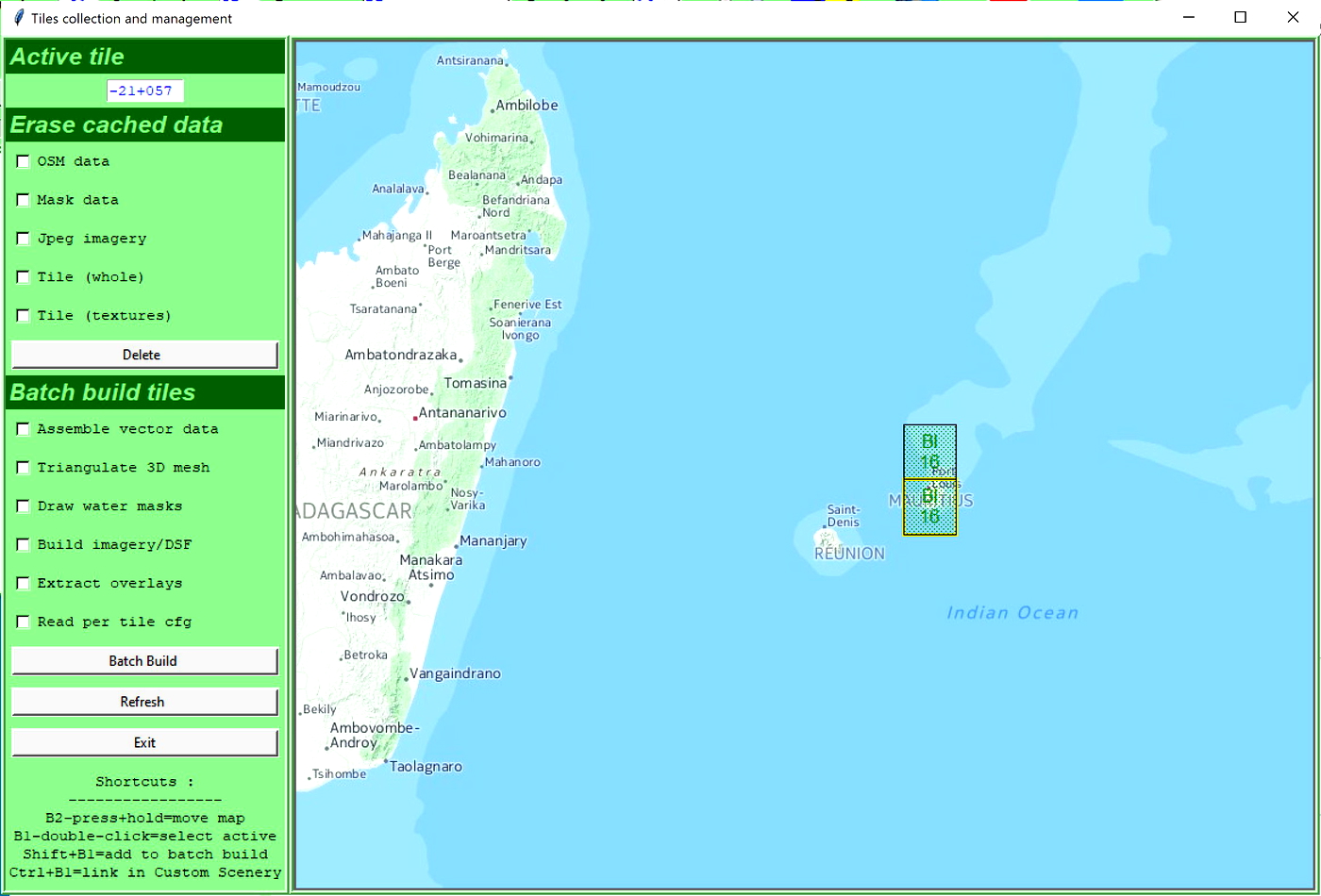Click the Vangaindrano label
The height and width of the screenshot is (896, 1321).
(455, 673)
